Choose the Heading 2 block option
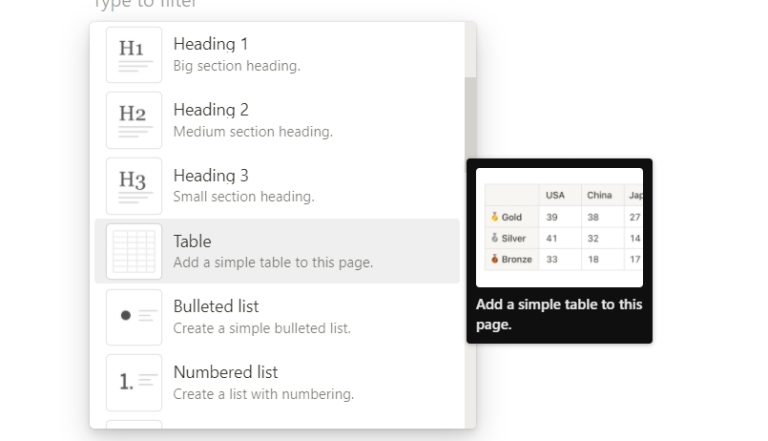The image size is (768, 441). [211, 110]
